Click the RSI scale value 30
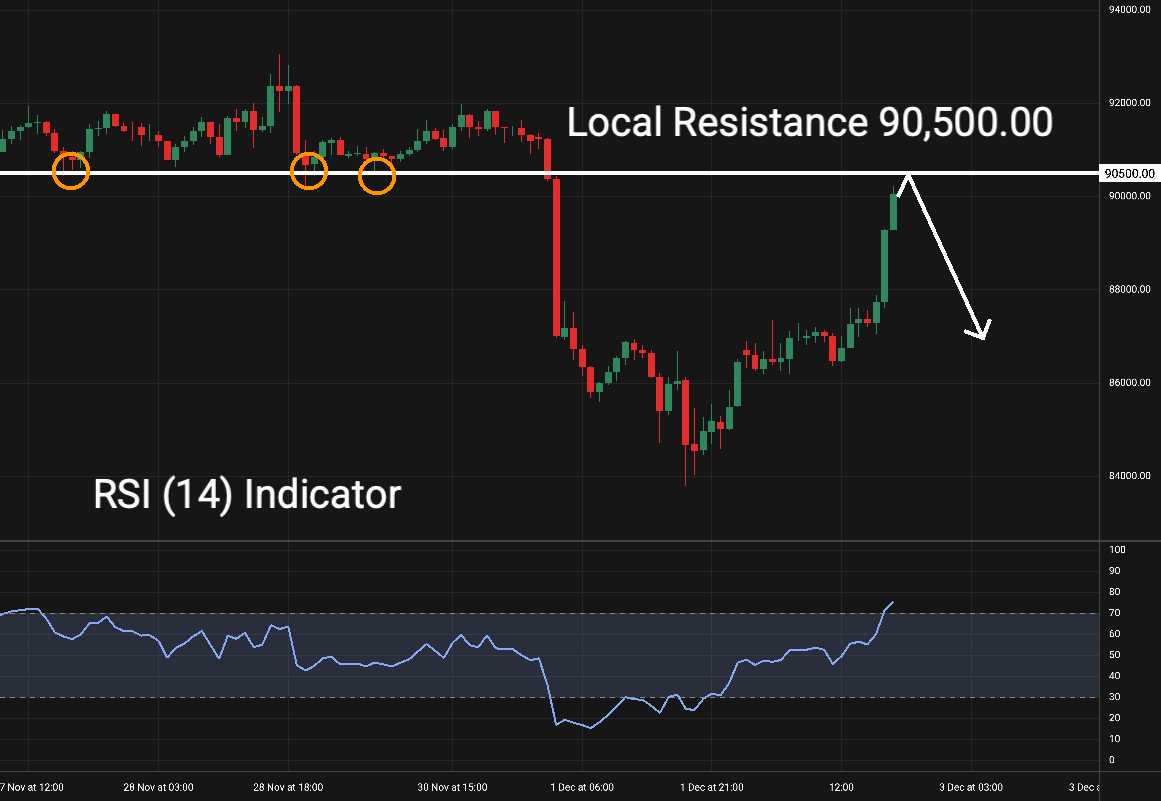Viewport: 1161px width, 801px height. click(x=1115, y=697)
